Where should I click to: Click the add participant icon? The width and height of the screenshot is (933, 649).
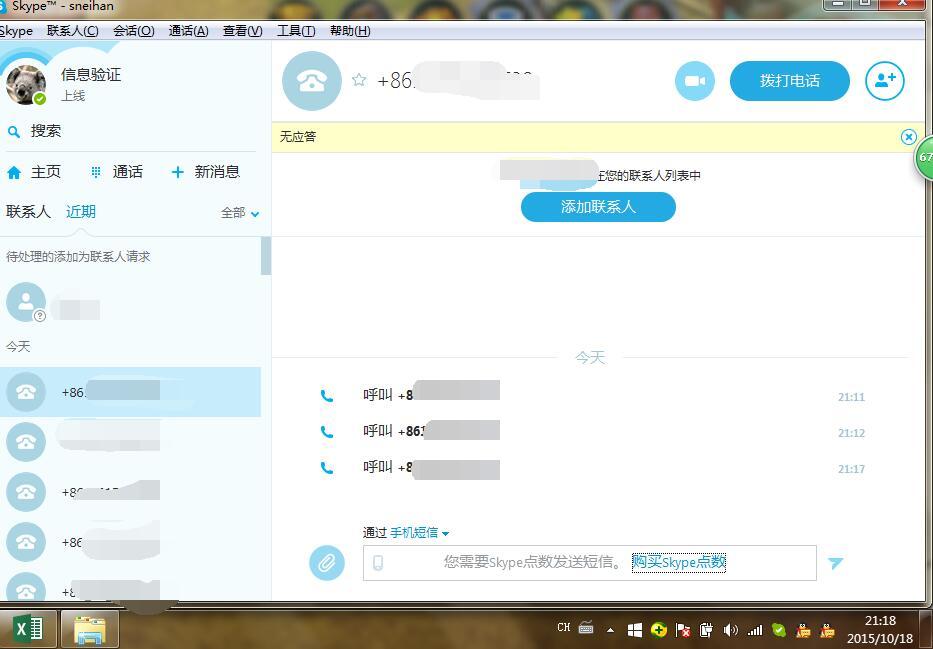pyautogui.click(x=884, y=81)
